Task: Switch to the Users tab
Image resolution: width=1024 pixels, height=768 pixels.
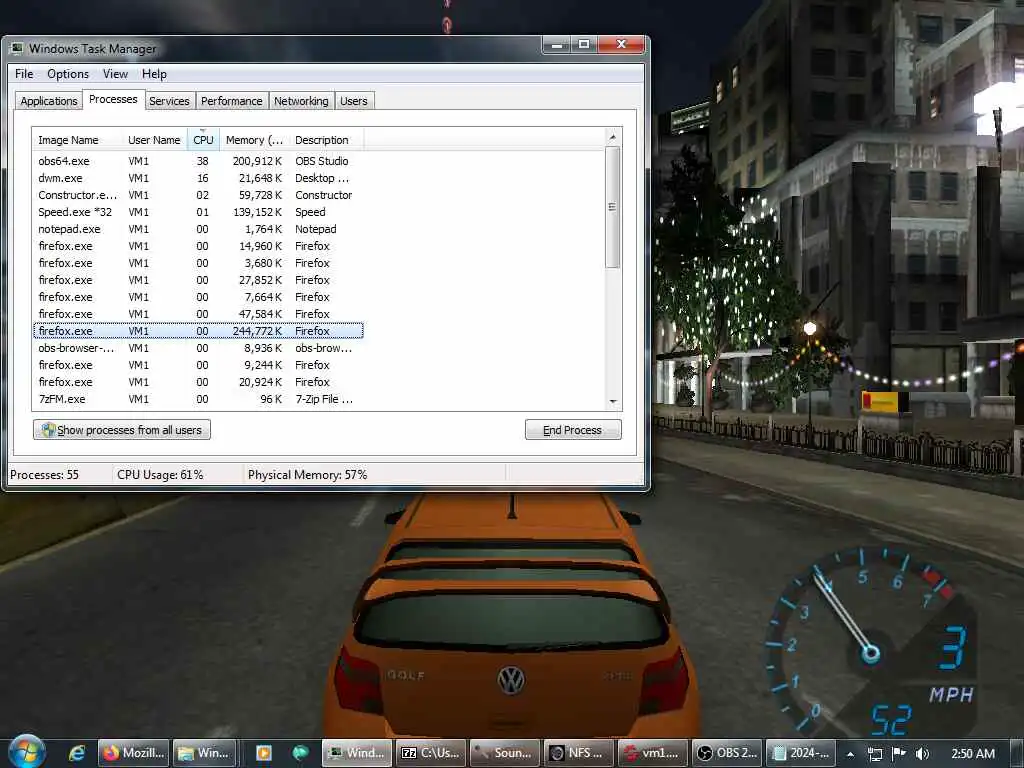Action: tap(353, 101)
